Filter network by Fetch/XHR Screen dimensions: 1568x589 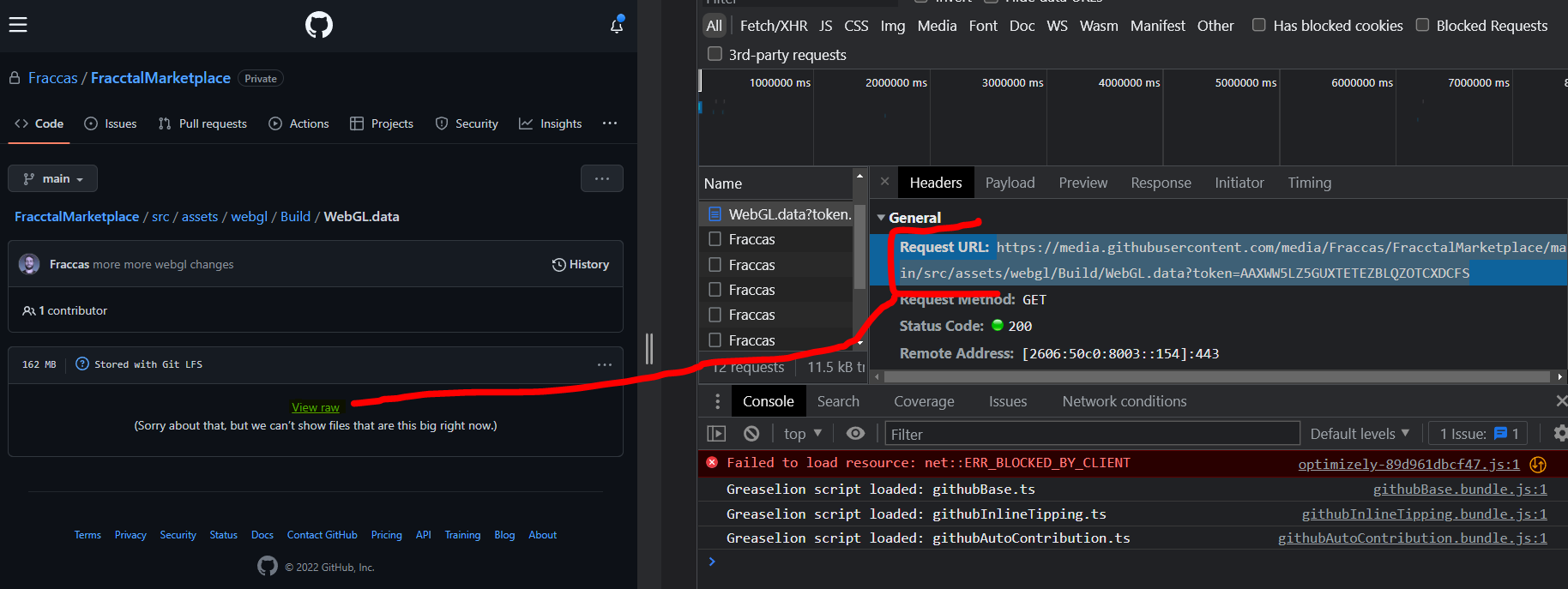pyautogui.click(x=774, y=26)
